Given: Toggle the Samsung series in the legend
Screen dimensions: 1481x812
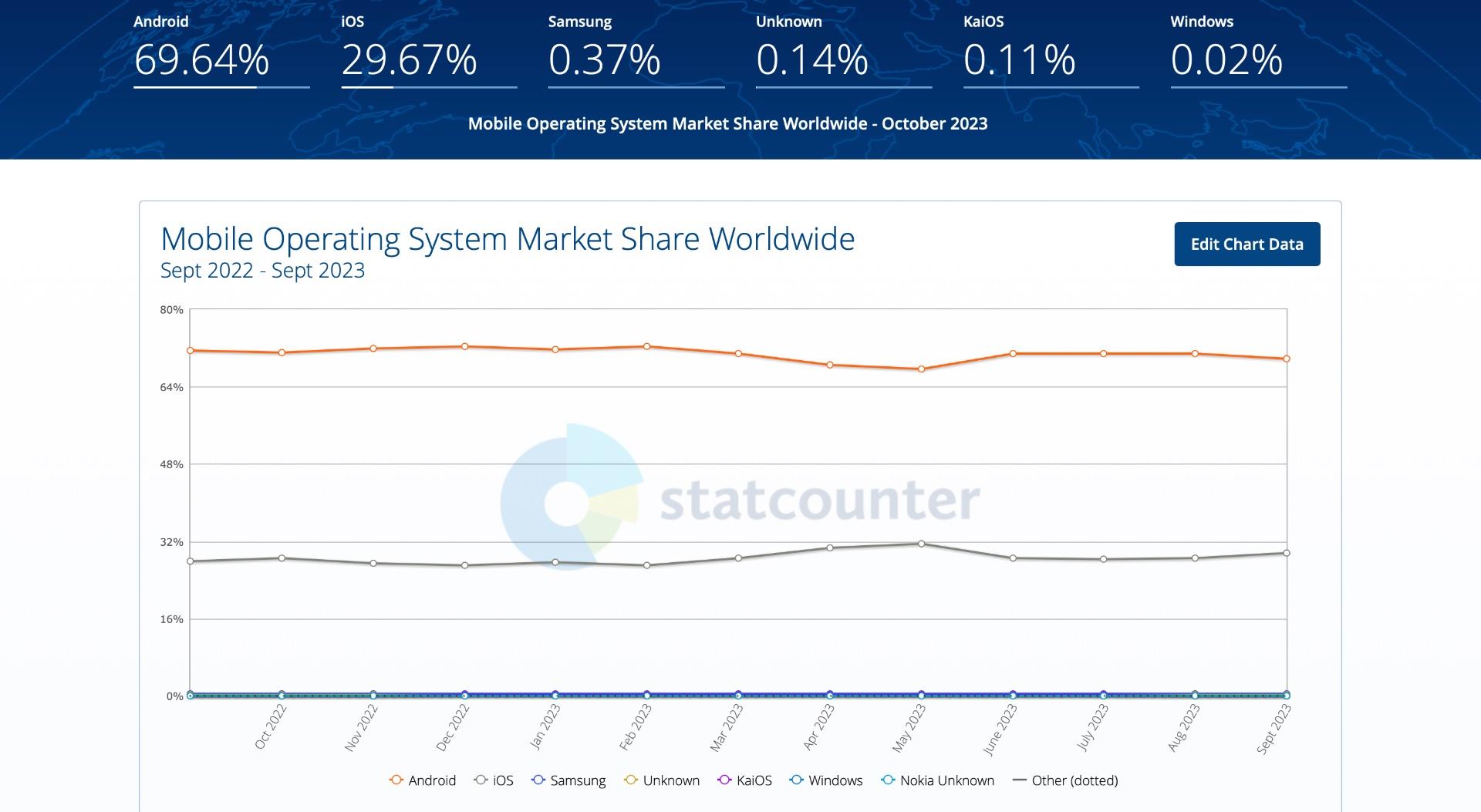Looking at the screenshot, I should pyautogui.click(x=568, y=780).
